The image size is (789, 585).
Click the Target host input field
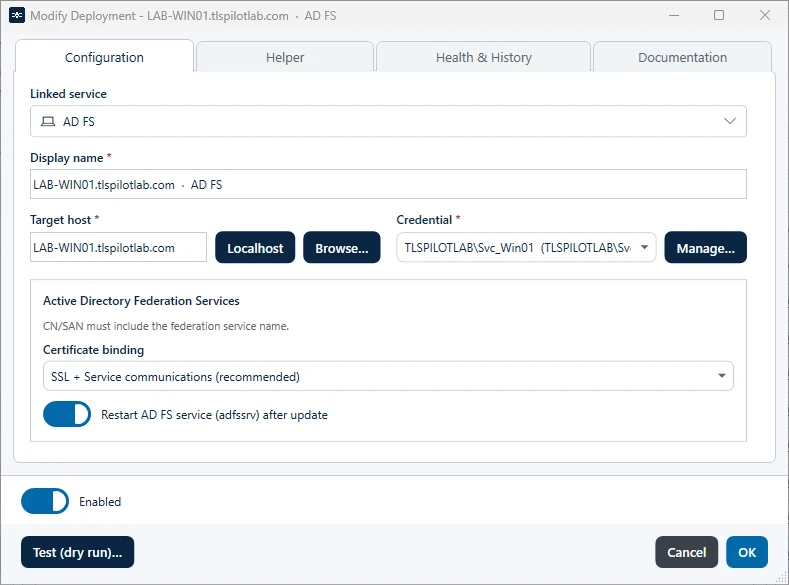tap(118, 247)
